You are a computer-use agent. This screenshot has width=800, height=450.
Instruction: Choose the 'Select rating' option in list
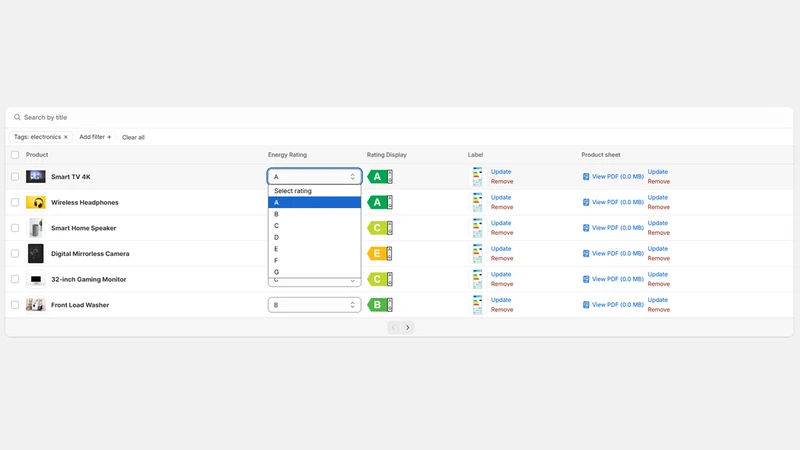[x=314, y=191]
